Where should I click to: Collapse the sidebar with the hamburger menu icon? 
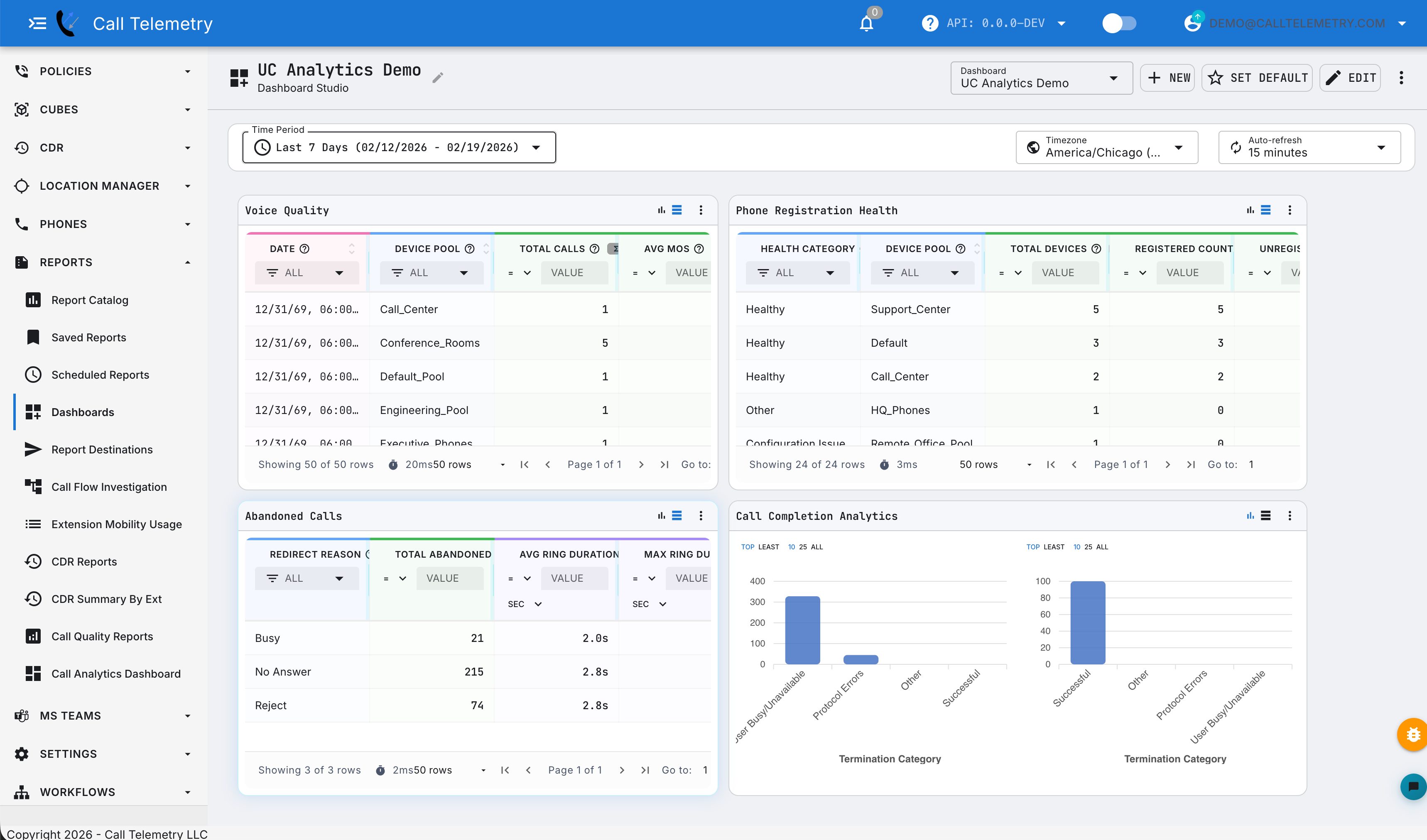tap(37, 23)
